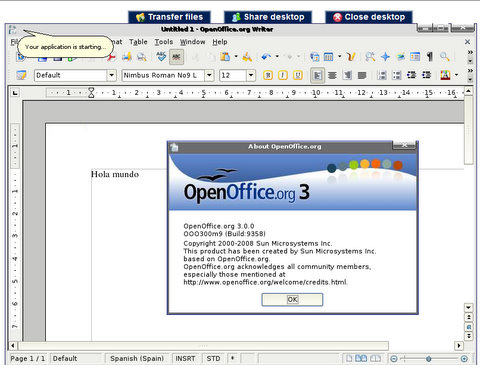Open Paragraph Style dropdown arrow
Viewport: 480px width, 365px height.
click(112, 75)
